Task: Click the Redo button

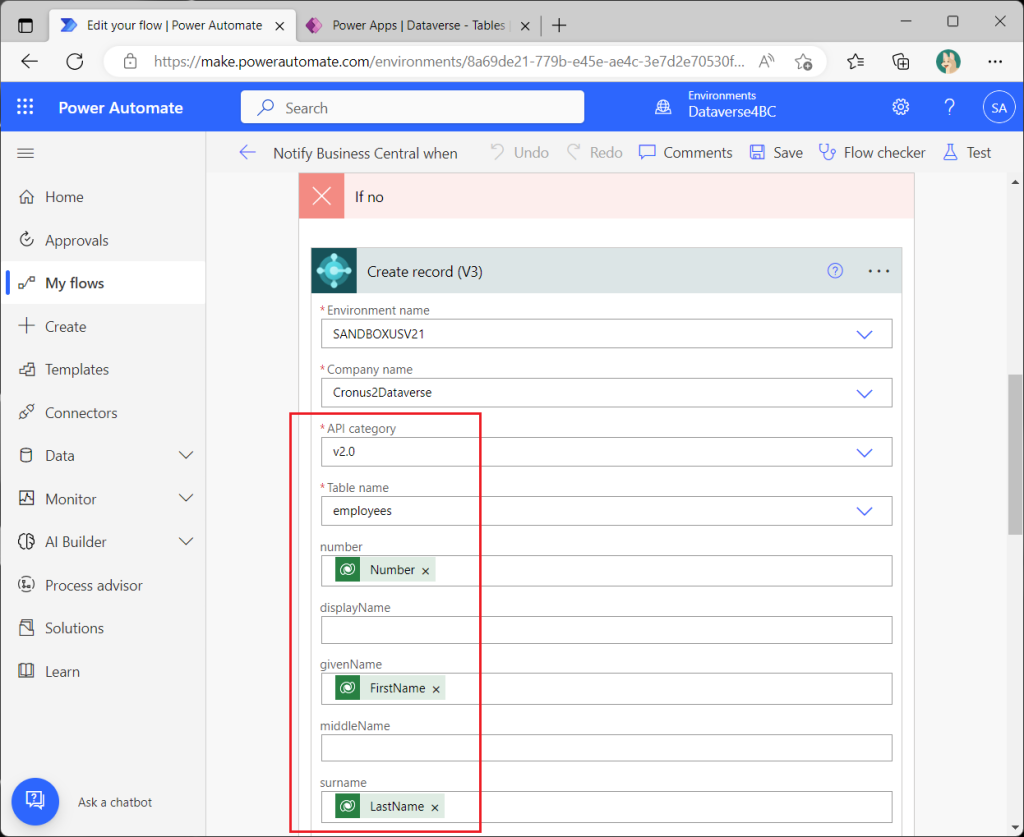Action: click(594, 153)
